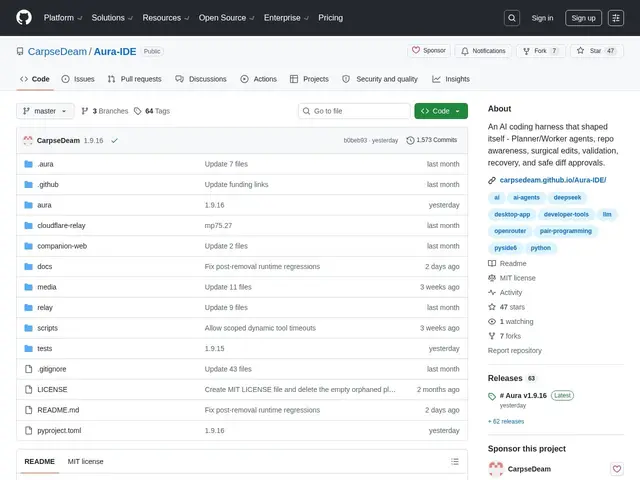Click the LICENSE file icon

coord(28,389)
